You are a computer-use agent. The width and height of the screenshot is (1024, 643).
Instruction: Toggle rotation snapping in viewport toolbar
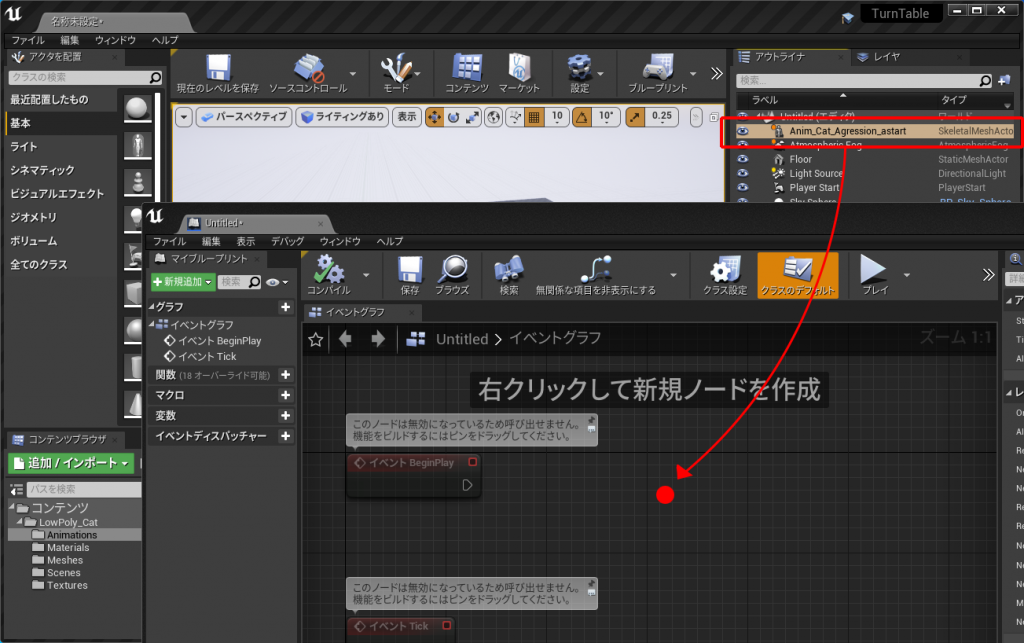[x=581, y=118]
